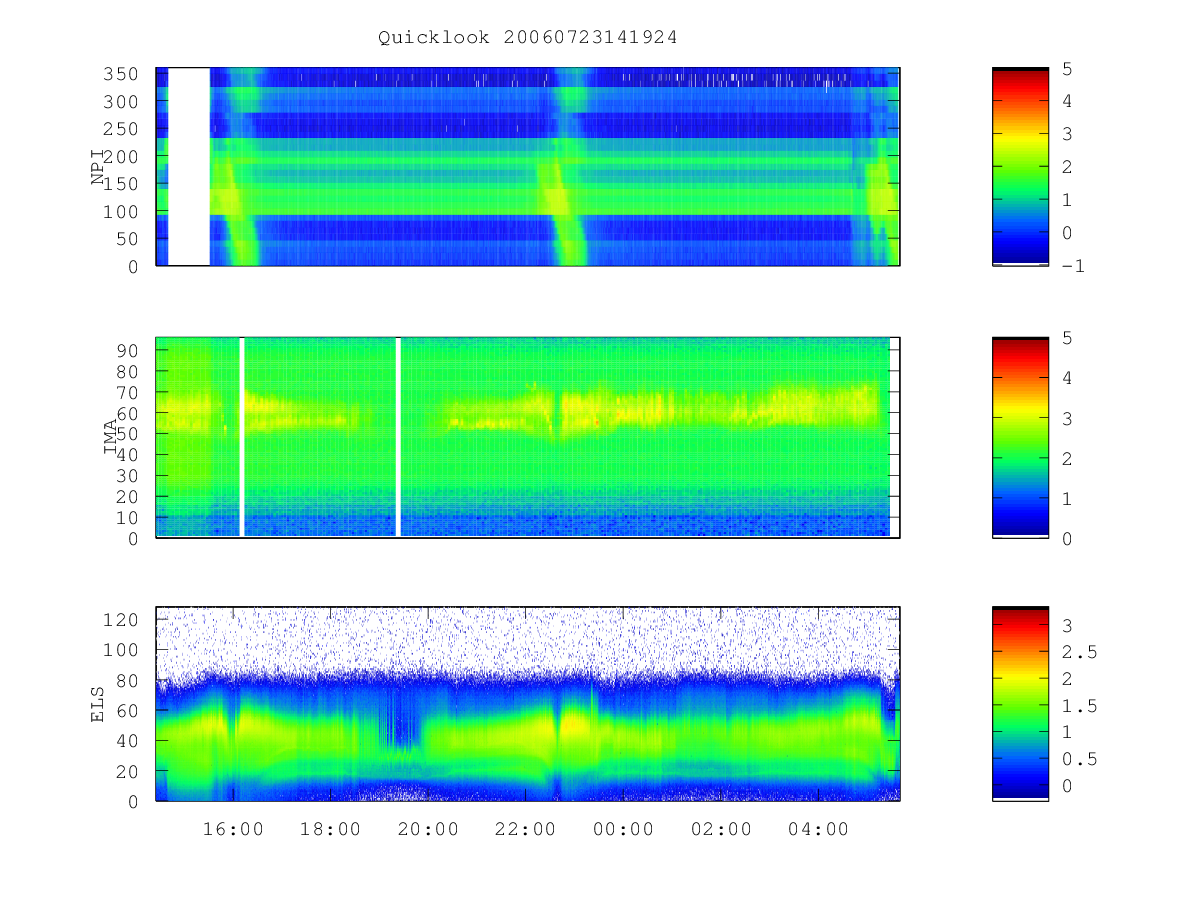Click the '2.5' label on ELS color bar
This screenshot has width=1200, height=900.
pyautogui.click(x=1078, y=652)
